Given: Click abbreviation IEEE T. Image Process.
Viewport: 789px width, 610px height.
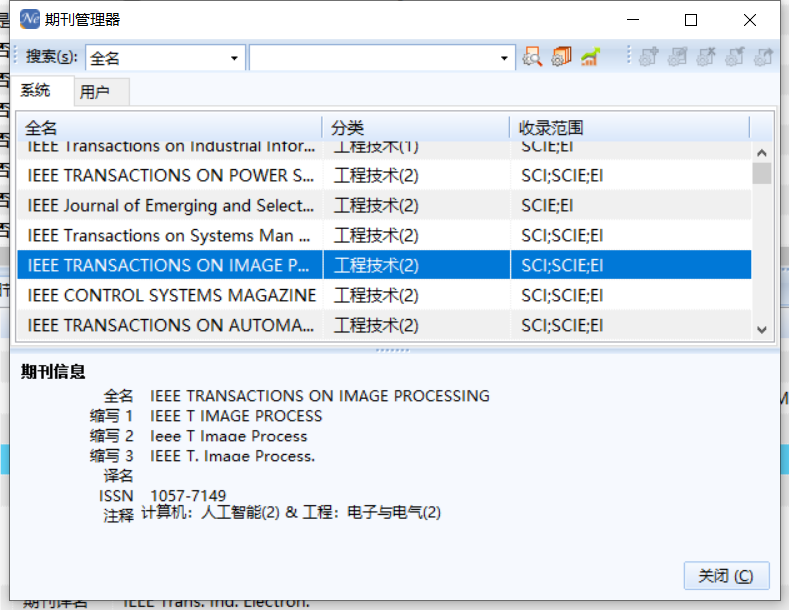Looking at the screenshot, I should pyautogui.click(x=232, y=456).
